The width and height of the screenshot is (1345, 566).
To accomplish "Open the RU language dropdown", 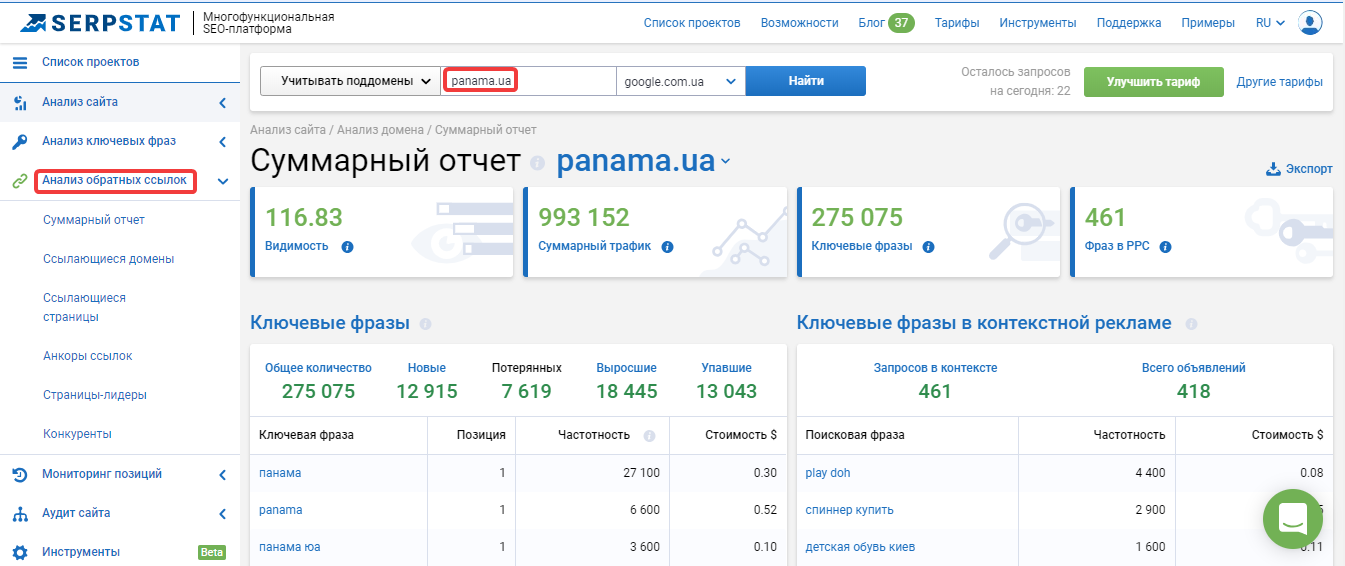I will (x=1270, y=23).
